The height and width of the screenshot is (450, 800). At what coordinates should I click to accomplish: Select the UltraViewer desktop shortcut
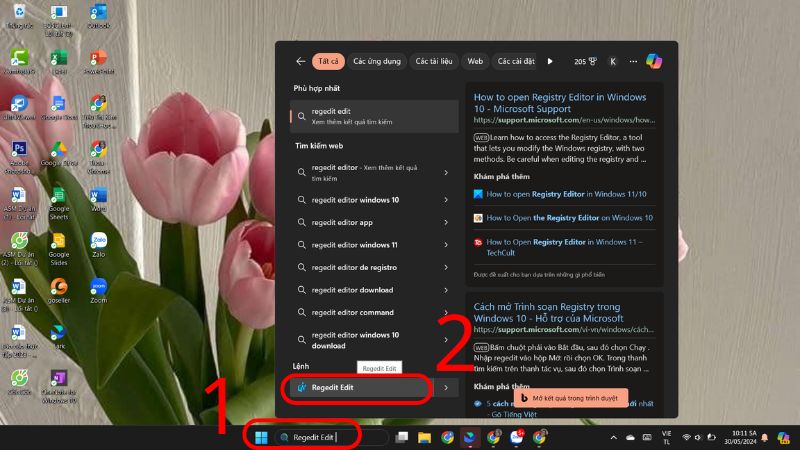click(x=19, y=108)
